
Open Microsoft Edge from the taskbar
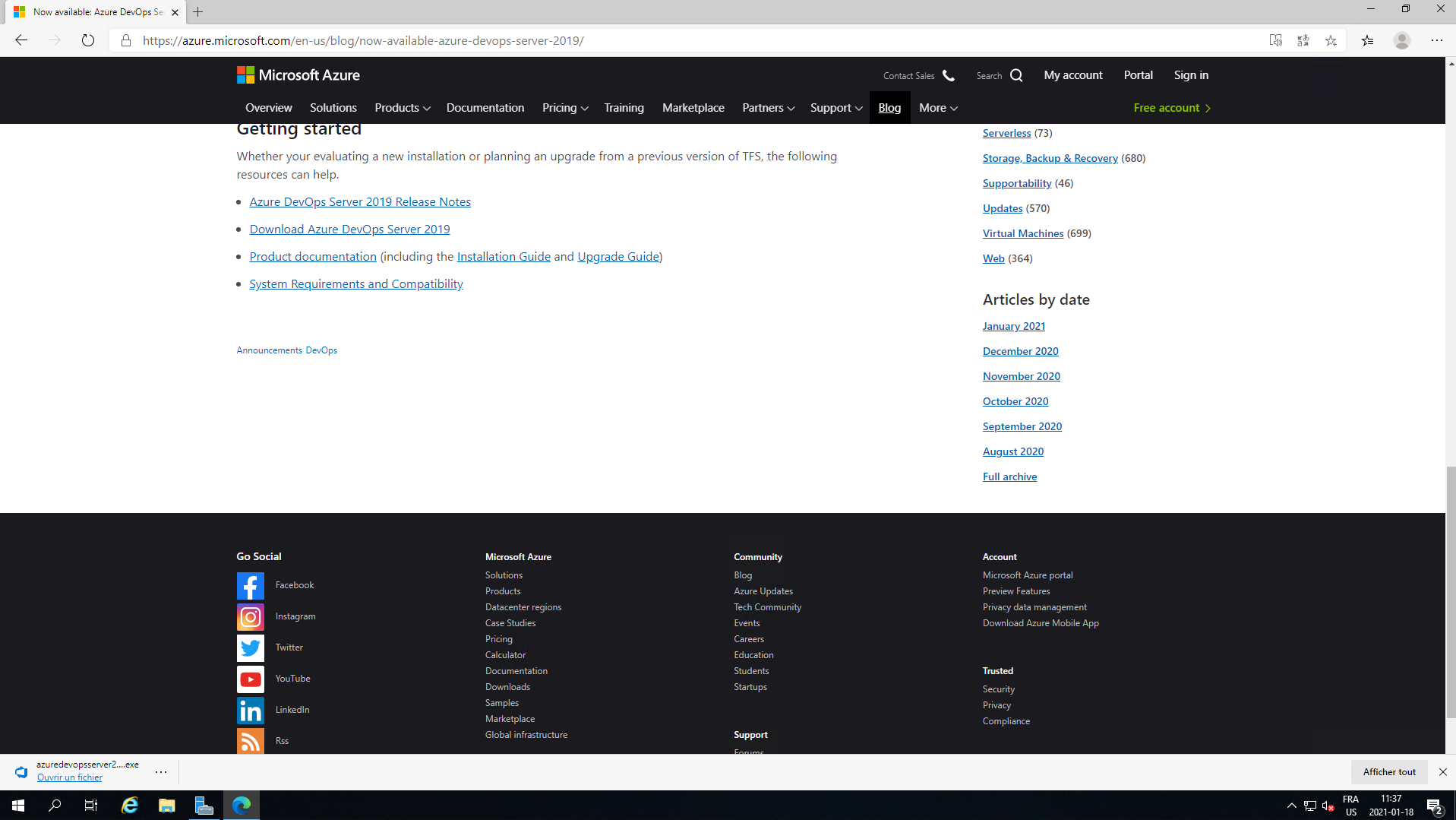tap(242, 806)
